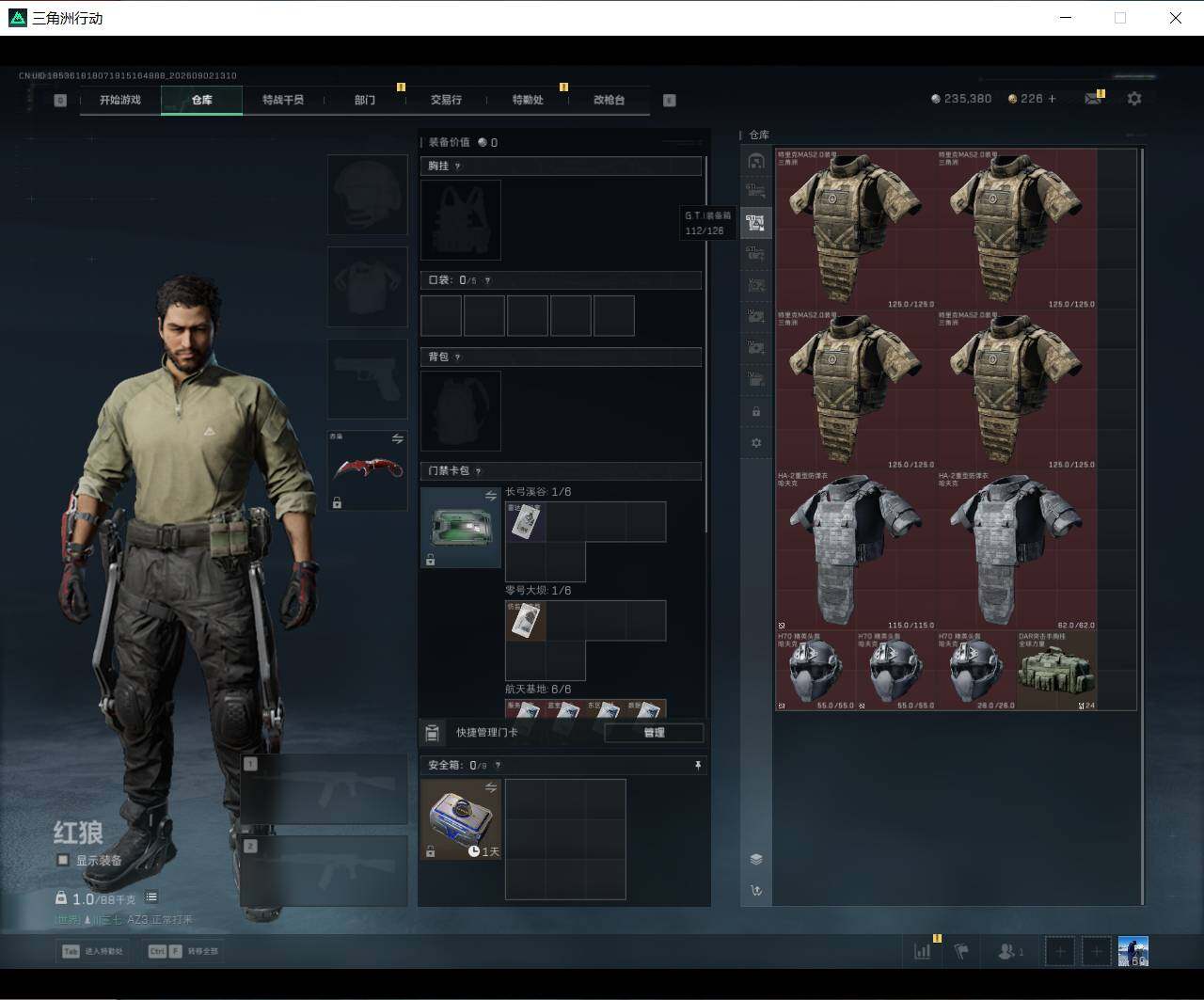This screenshot has height=1000, width=1204.
Task: Click the locked storage slot padlock icon
Action: coord(756,412)
